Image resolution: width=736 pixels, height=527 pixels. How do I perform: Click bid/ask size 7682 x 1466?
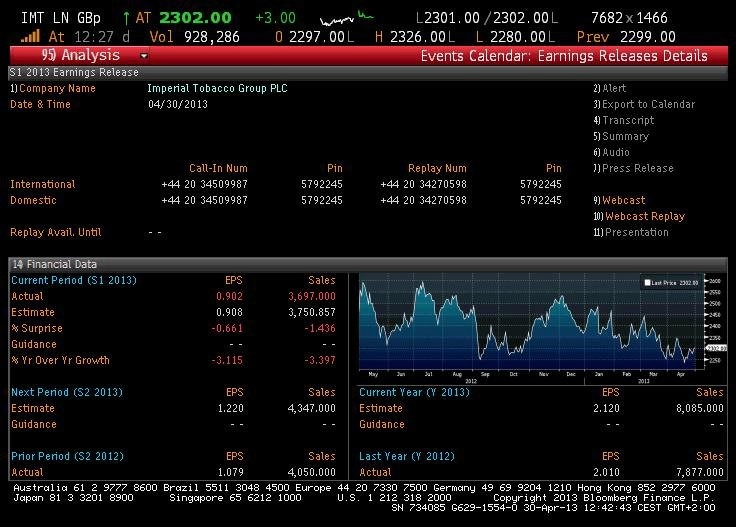click(629, 18)
